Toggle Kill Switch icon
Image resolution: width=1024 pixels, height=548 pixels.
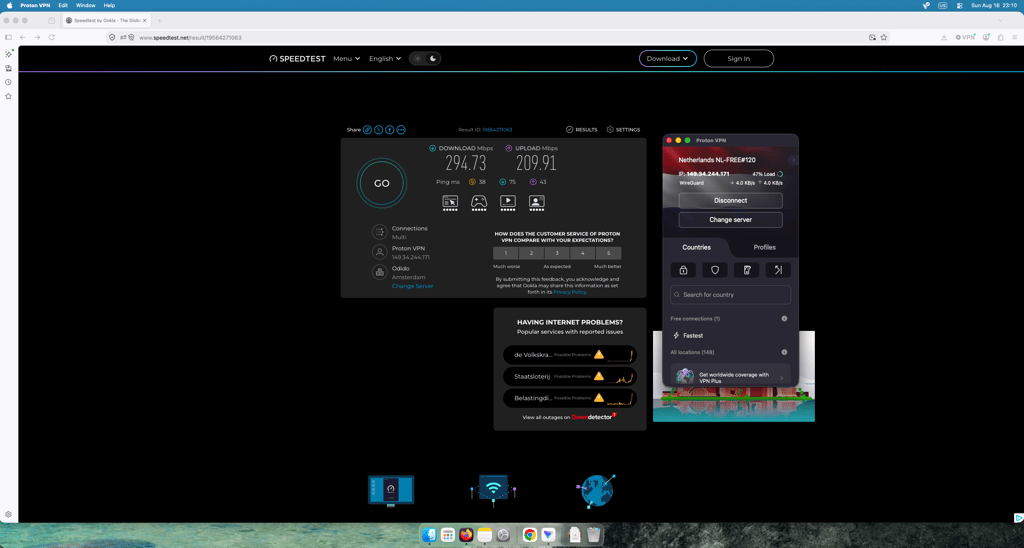[746, 270]
